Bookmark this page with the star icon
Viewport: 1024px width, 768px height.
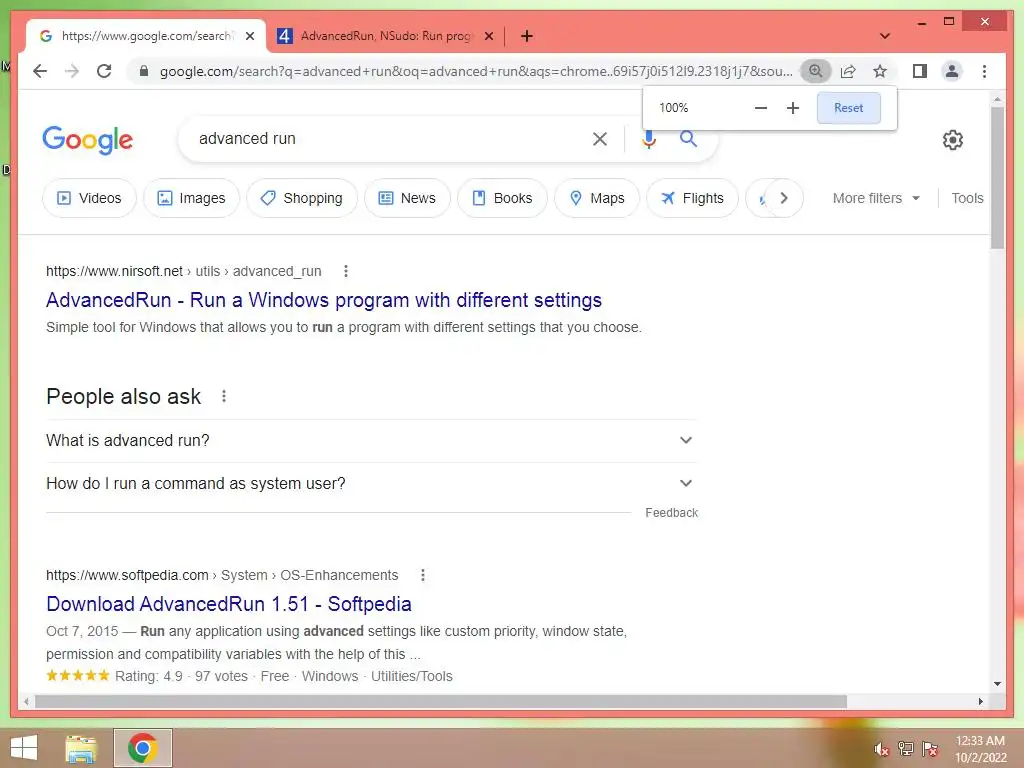pyautogui.click(x=880, y=71)
